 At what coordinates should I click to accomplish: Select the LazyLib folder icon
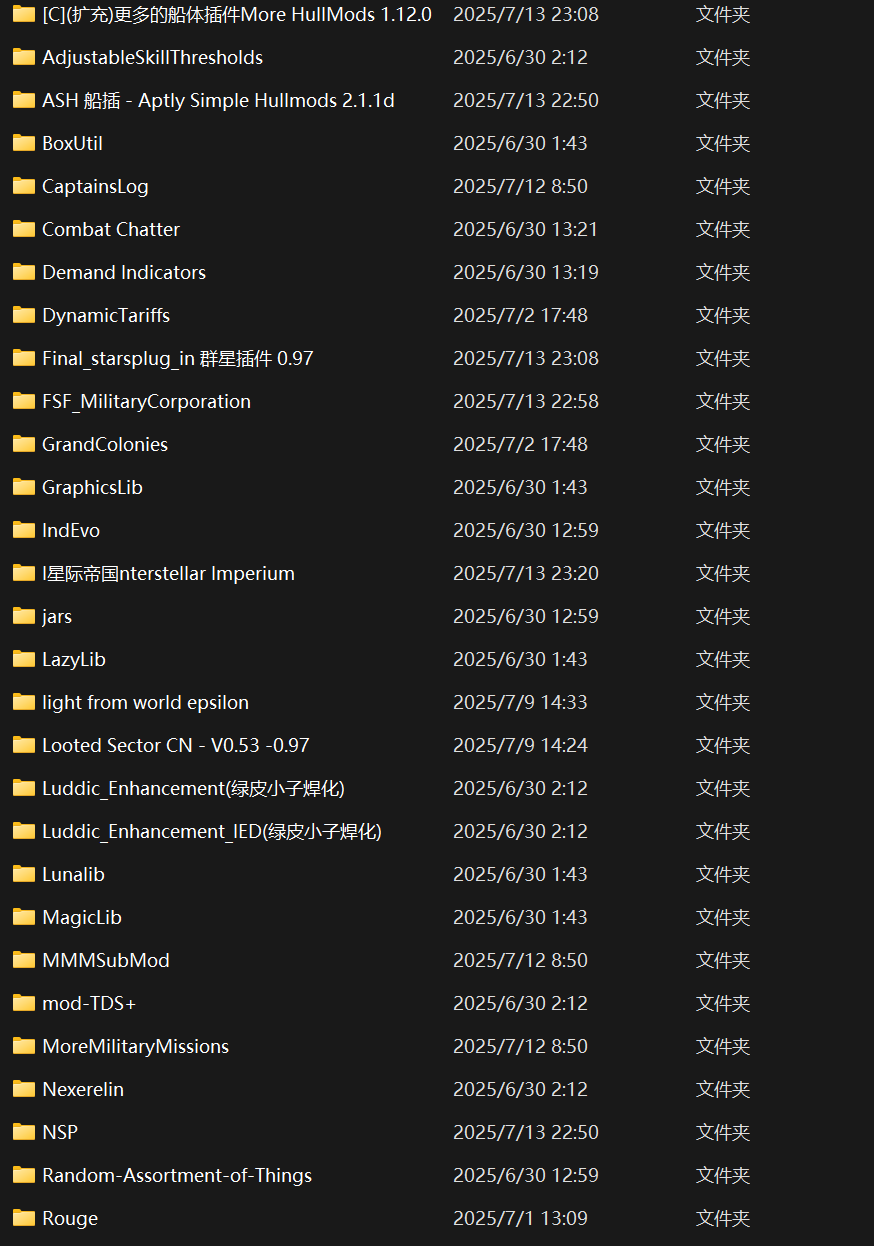click(x=24, y=659)
